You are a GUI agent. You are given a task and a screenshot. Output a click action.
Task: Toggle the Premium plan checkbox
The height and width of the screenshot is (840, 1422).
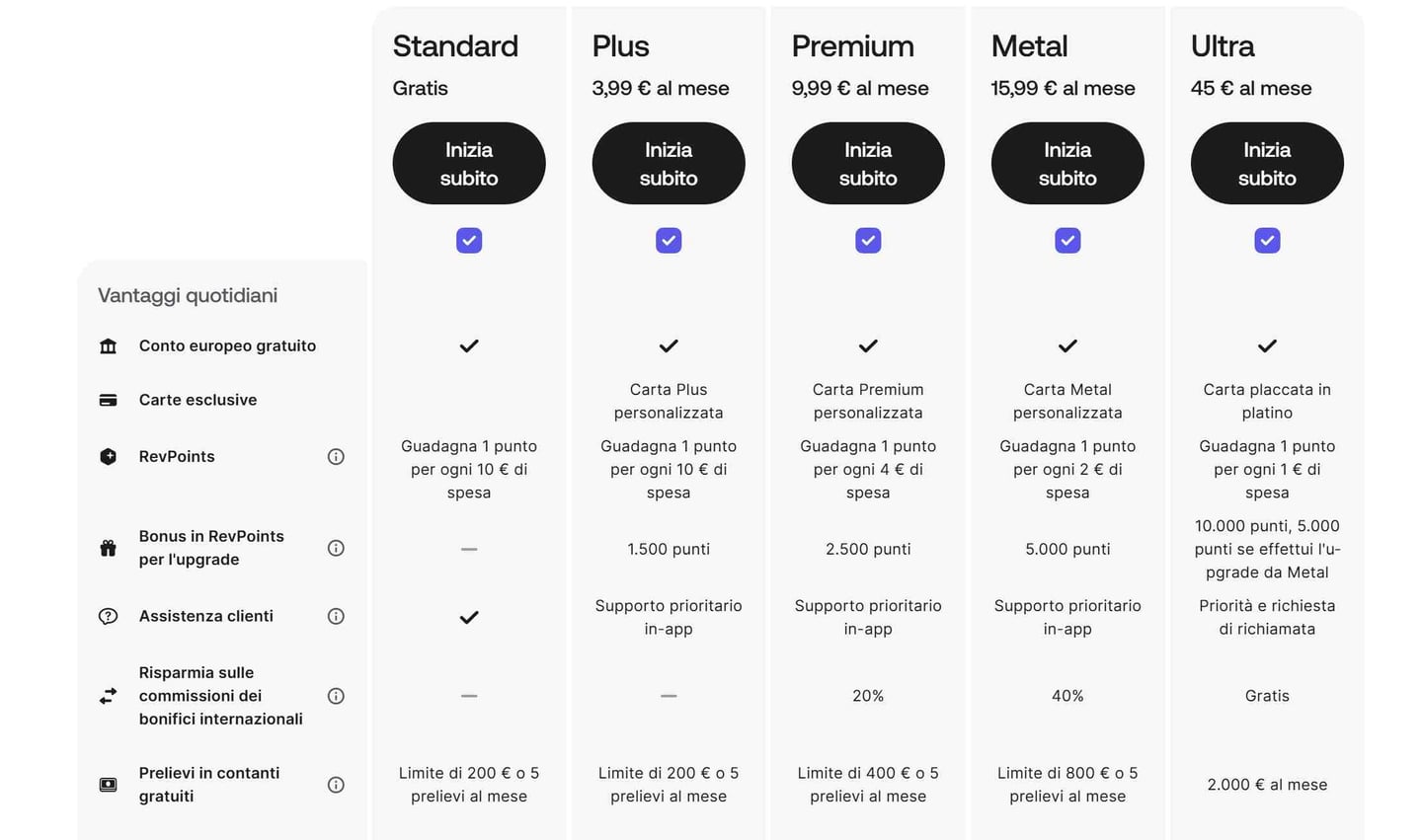[x=868, y=241]
